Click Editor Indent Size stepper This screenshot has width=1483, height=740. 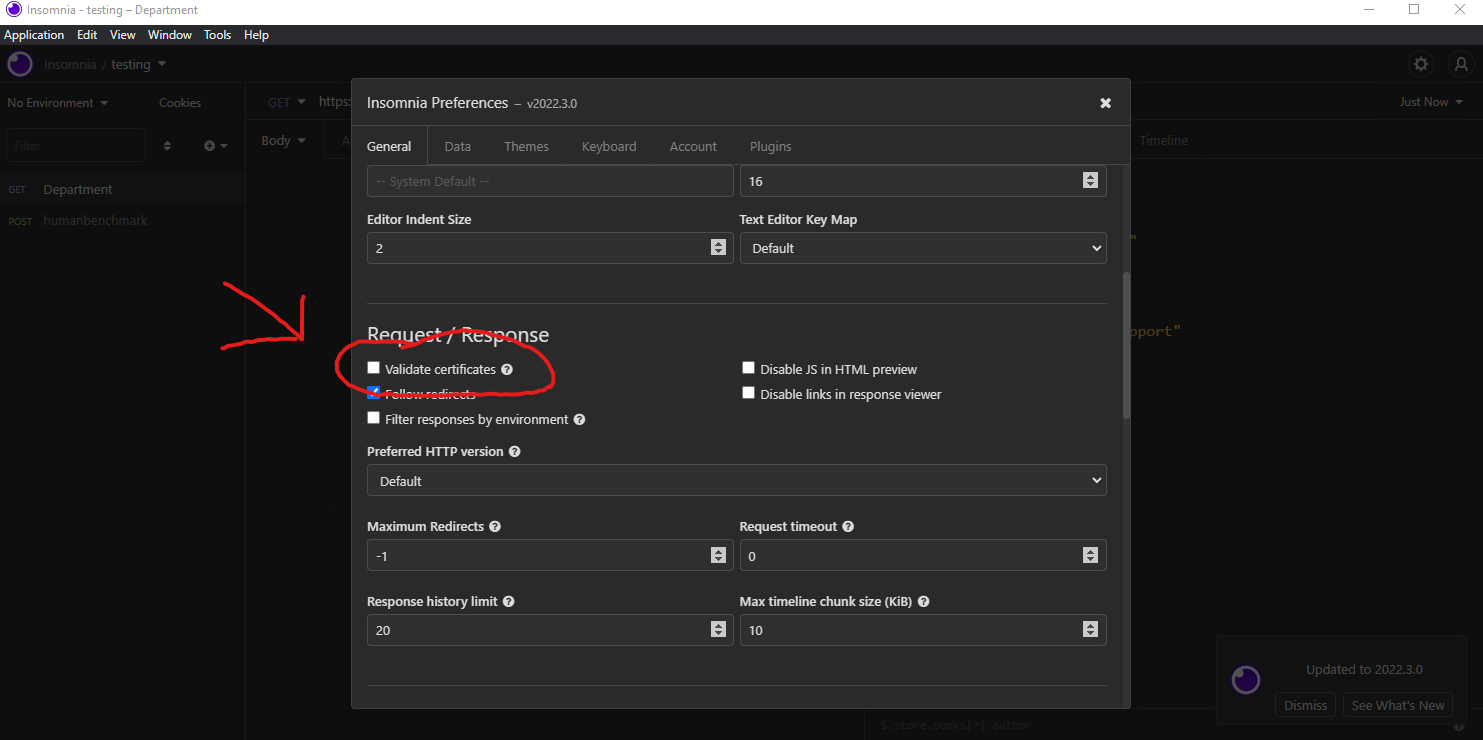pyautogui.click(x=718, y=248)
